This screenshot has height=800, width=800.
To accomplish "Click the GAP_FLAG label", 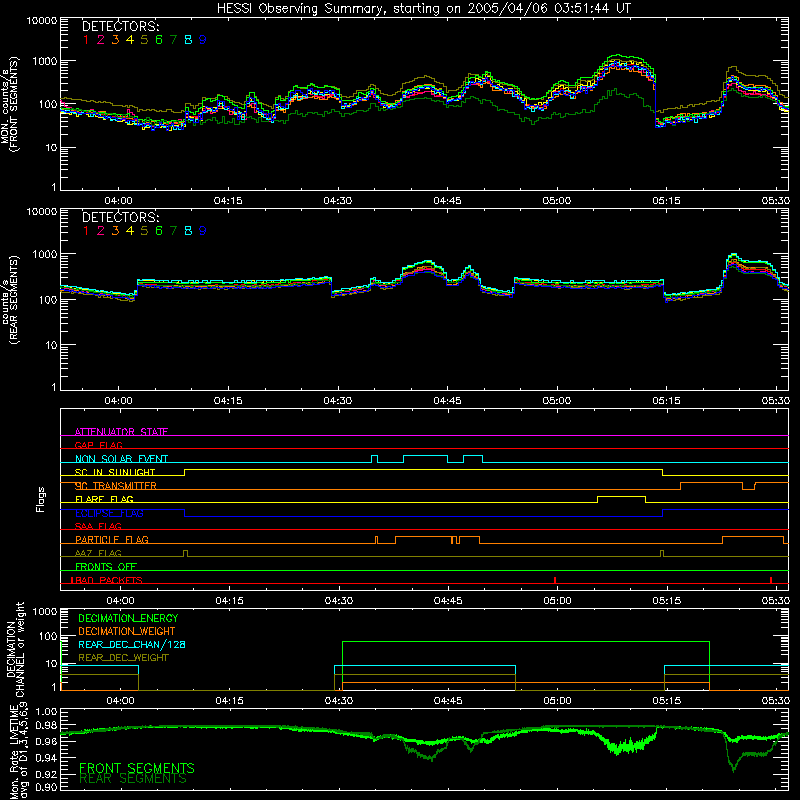I will [99, 445].
